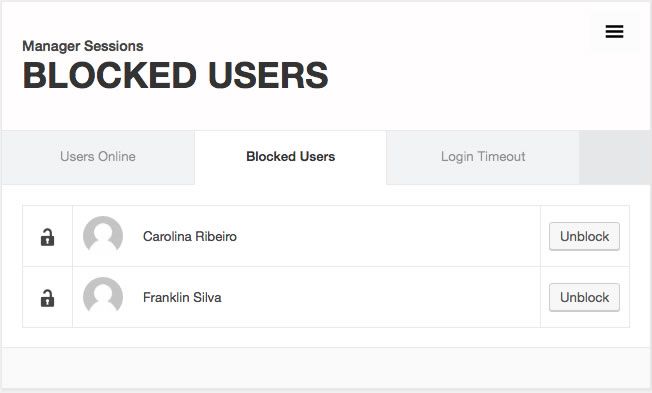
Task: Select the Franklin Silva table row
Action: [x=326, y=297]
